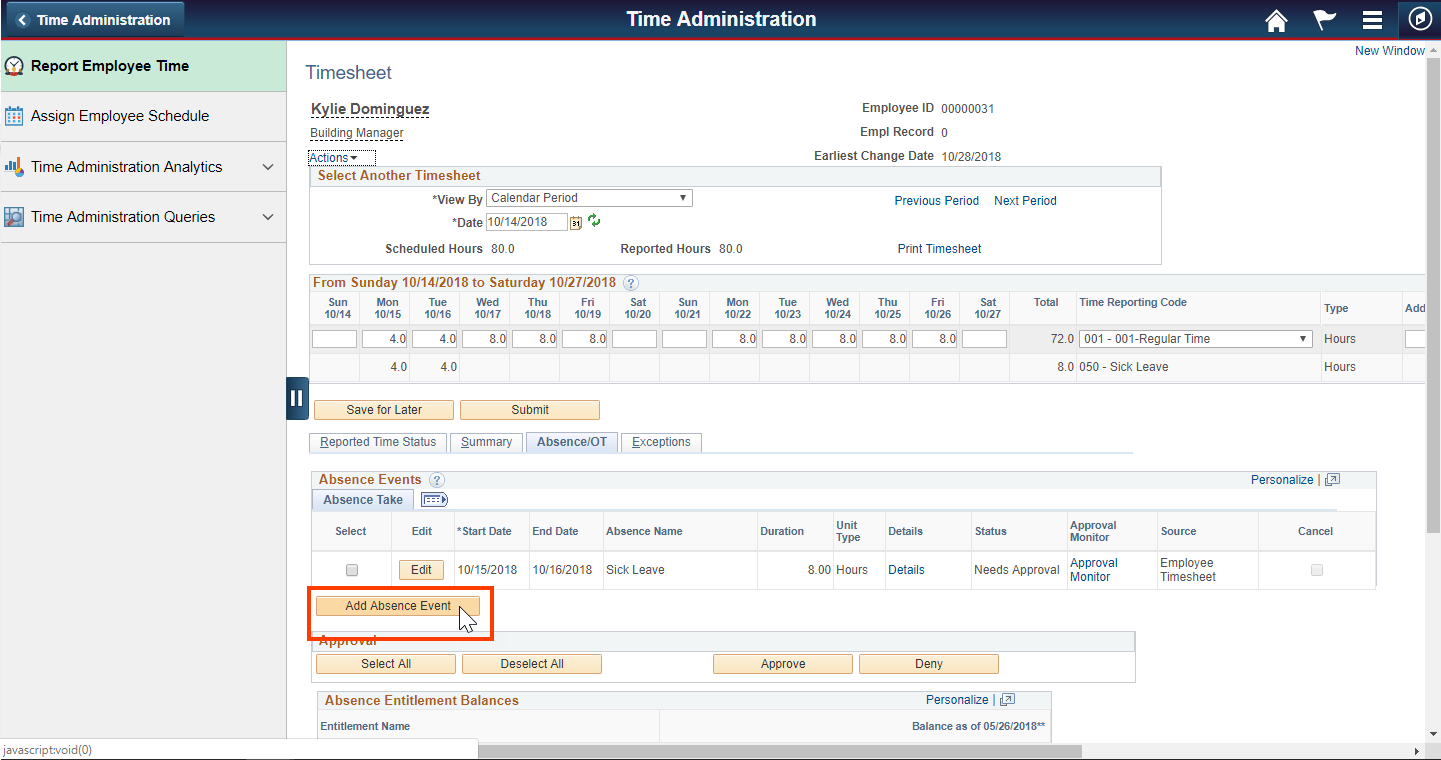Open the NavBar compass icon

coord(1420,20)
